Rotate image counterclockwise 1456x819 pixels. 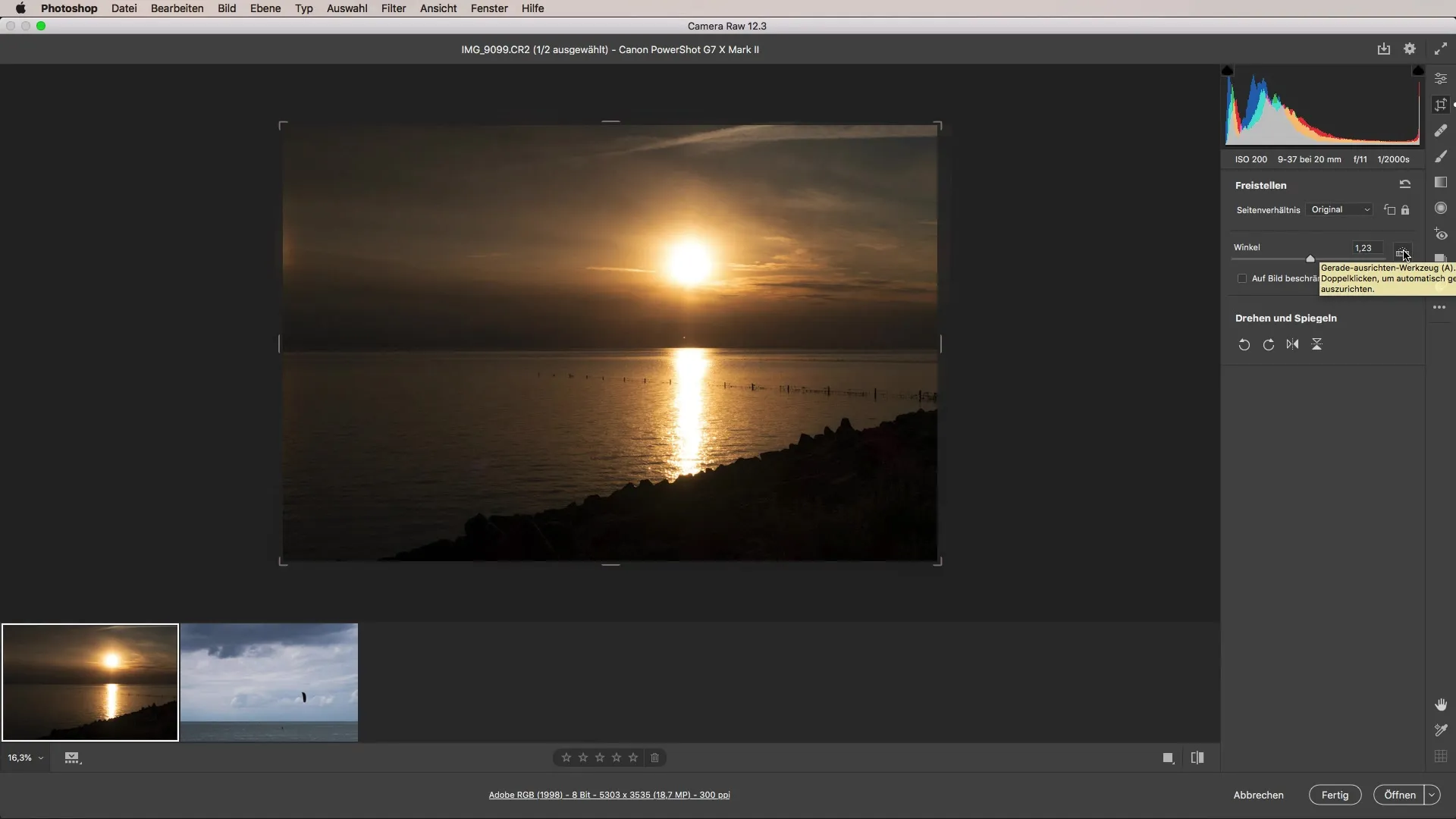coord(1244,345)
